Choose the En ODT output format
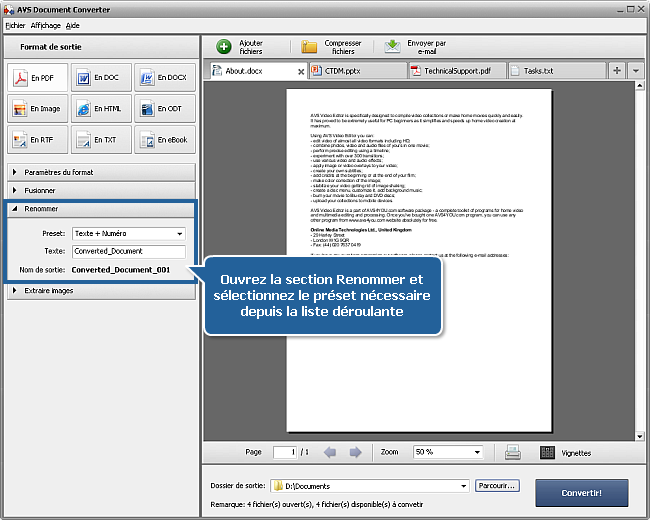 [x=165, y=109]
